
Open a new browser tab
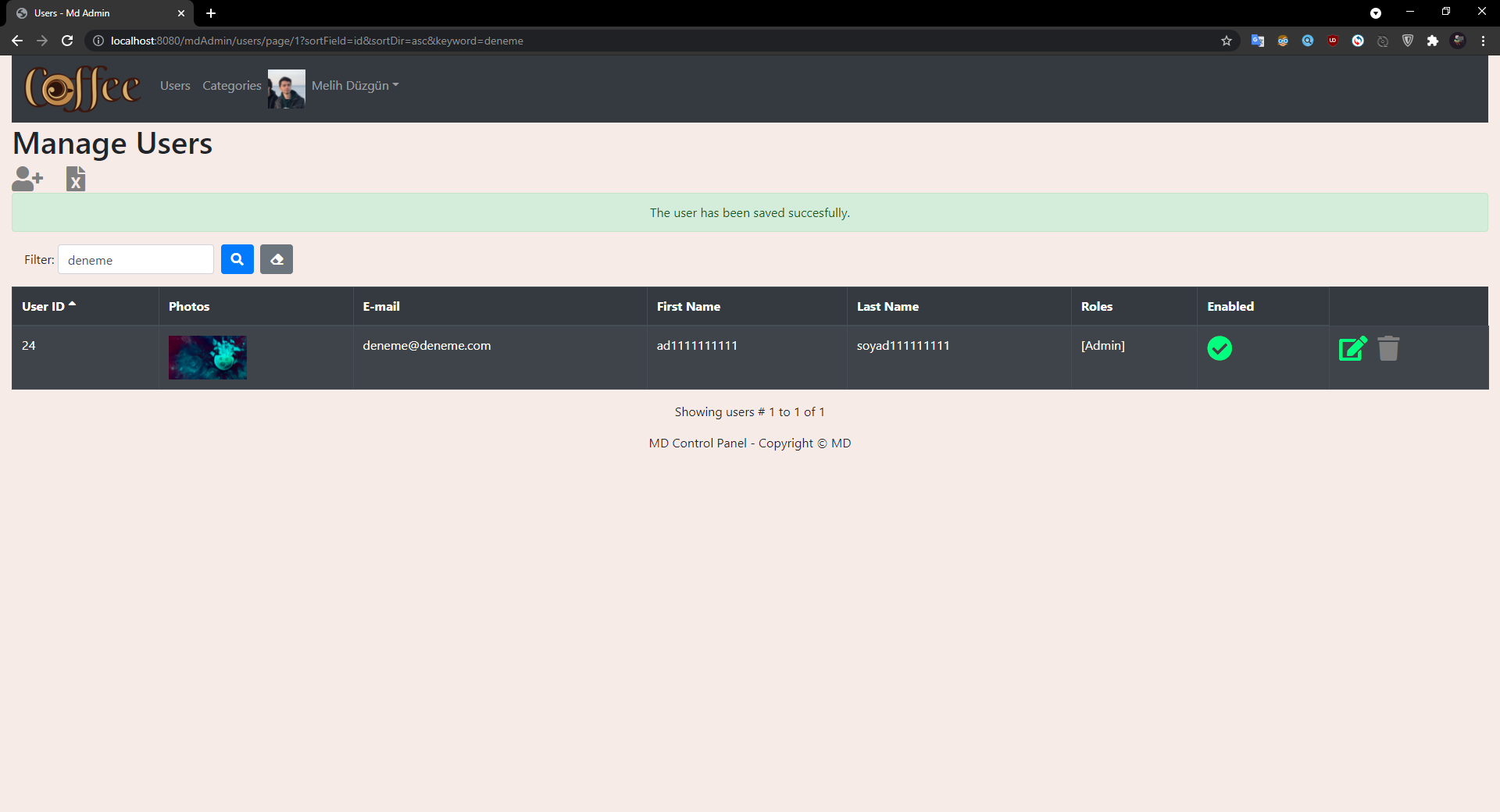point(211,13)
